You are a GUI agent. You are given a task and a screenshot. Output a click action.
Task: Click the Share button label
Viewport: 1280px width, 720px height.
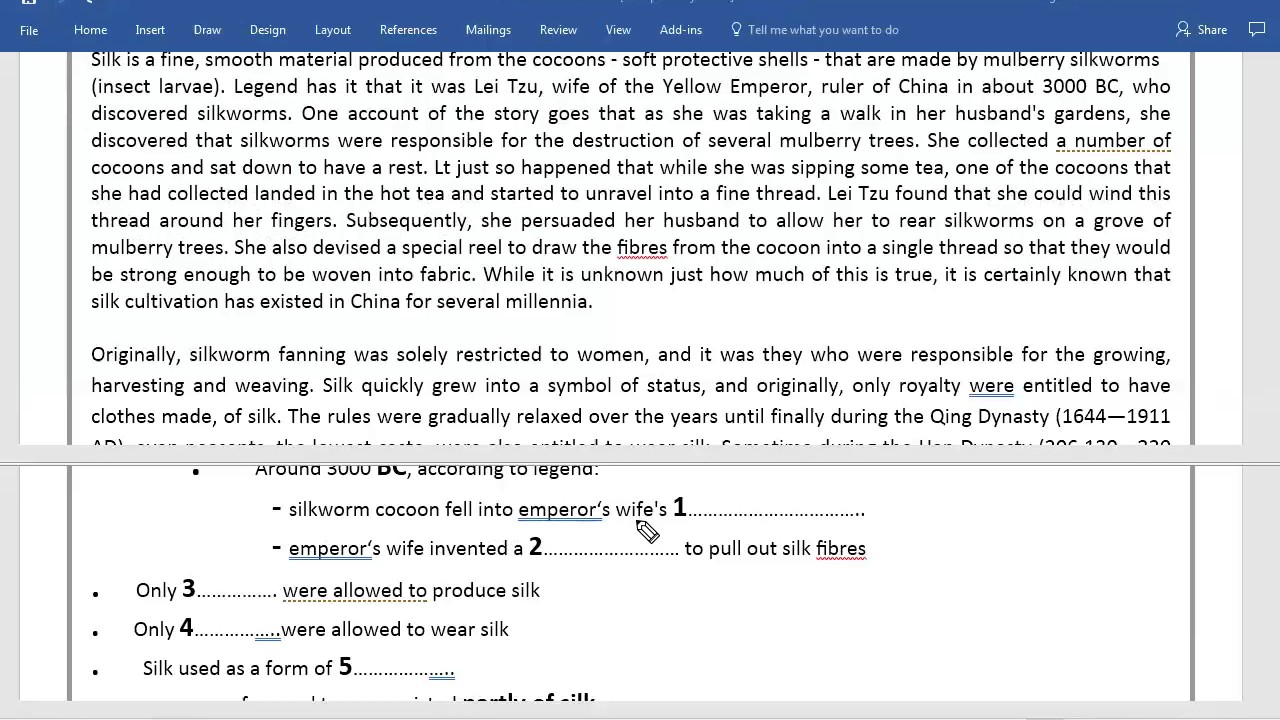(1212, 30)
